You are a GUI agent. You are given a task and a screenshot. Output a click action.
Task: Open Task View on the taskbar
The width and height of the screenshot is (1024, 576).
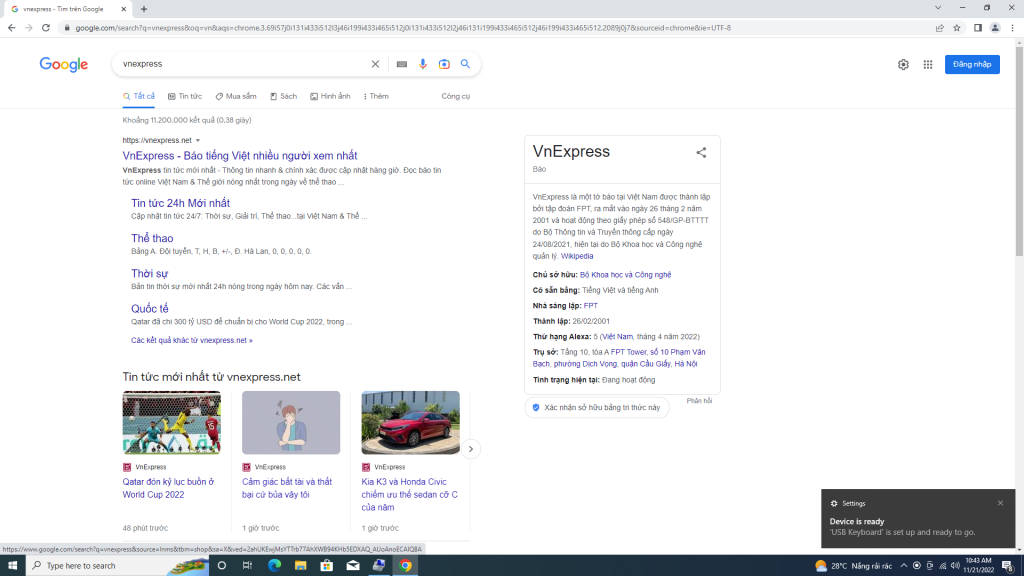tap(248, 566)
